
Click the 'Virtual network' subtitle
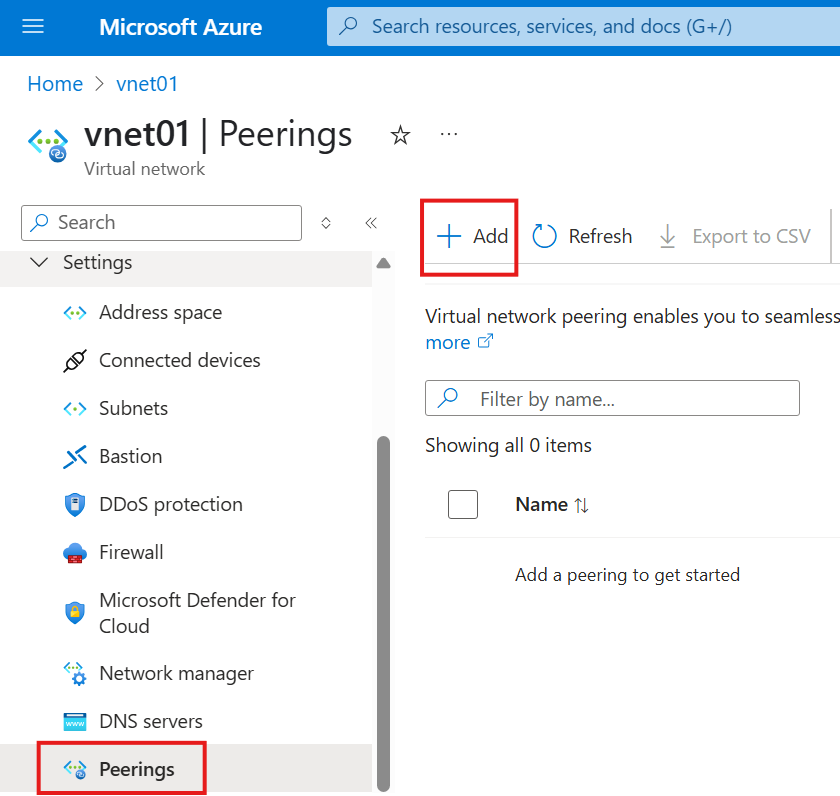[145, 169]
